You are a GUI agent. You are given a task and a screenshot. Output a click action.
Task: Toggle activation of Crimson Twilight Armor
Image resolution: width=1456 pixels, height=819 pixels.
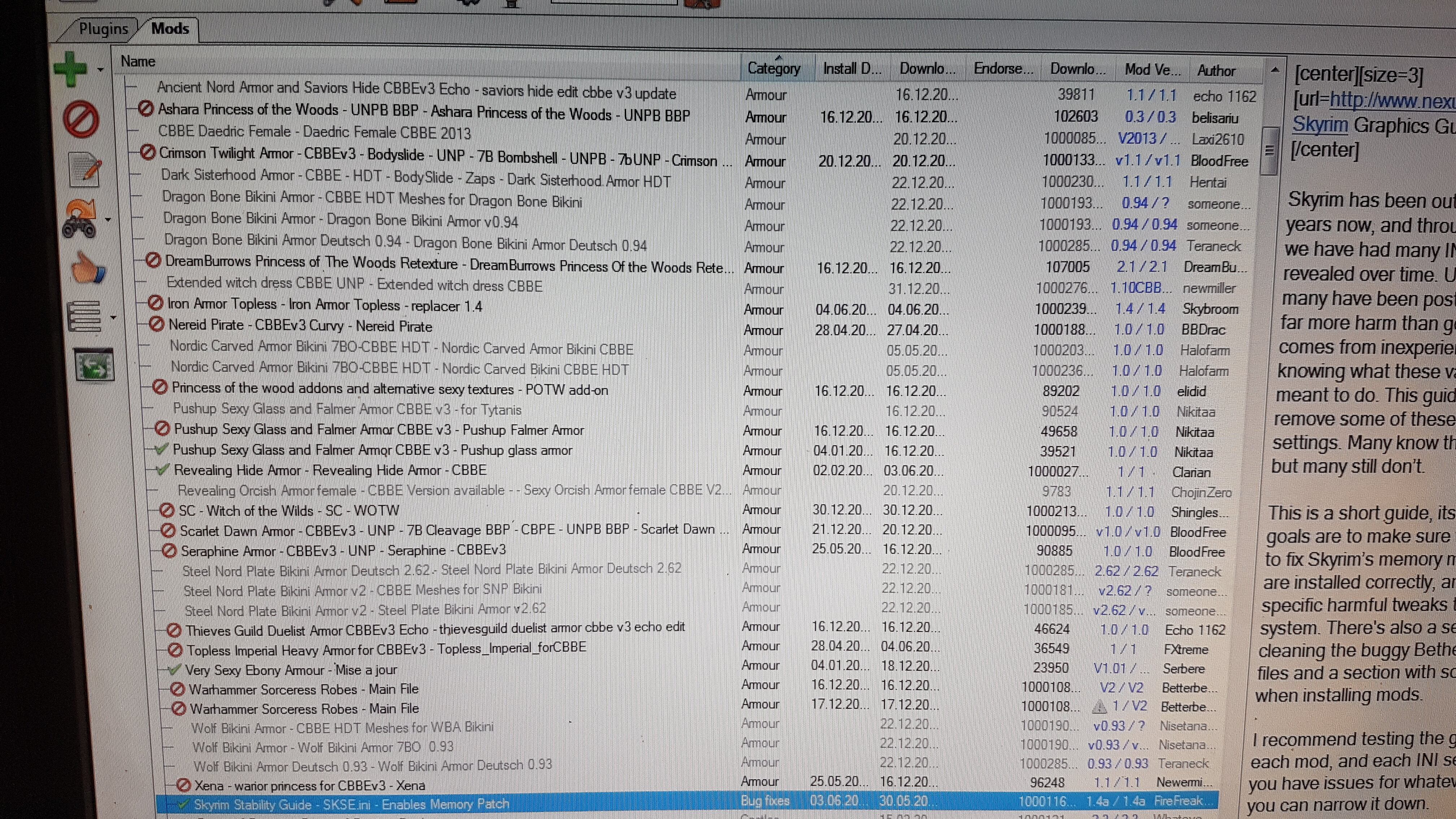(x=148, y=153)
